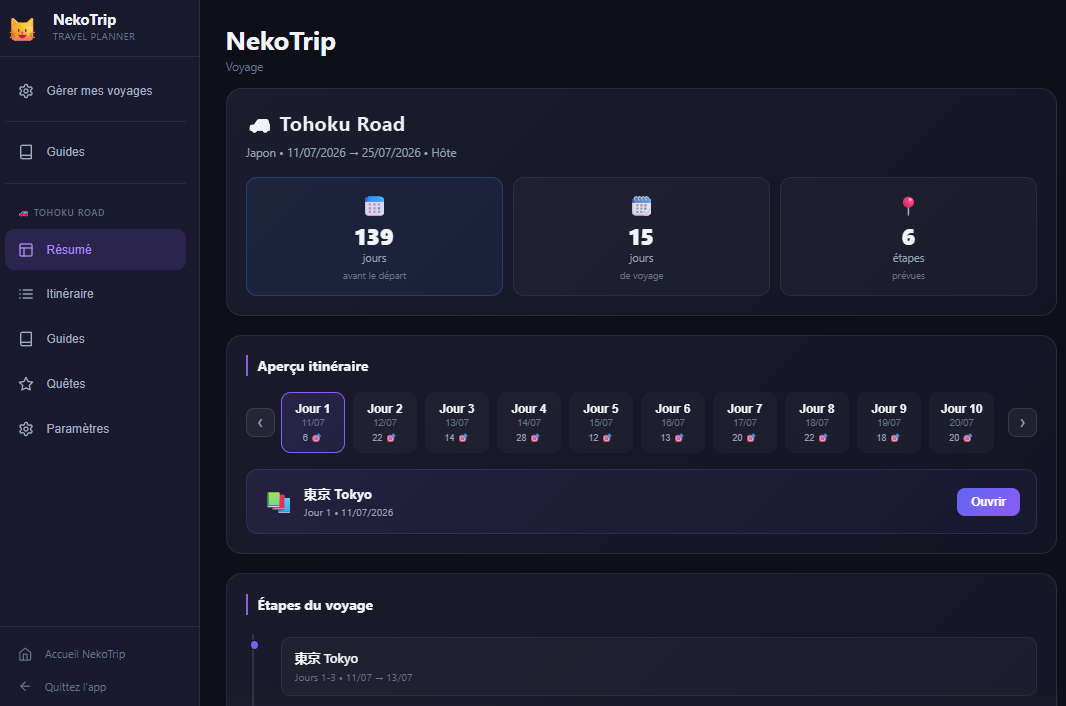Open the Tokyo stage card in Étapes du voyage
This screenshot has width=1066, height=706.
coord(658,666)
